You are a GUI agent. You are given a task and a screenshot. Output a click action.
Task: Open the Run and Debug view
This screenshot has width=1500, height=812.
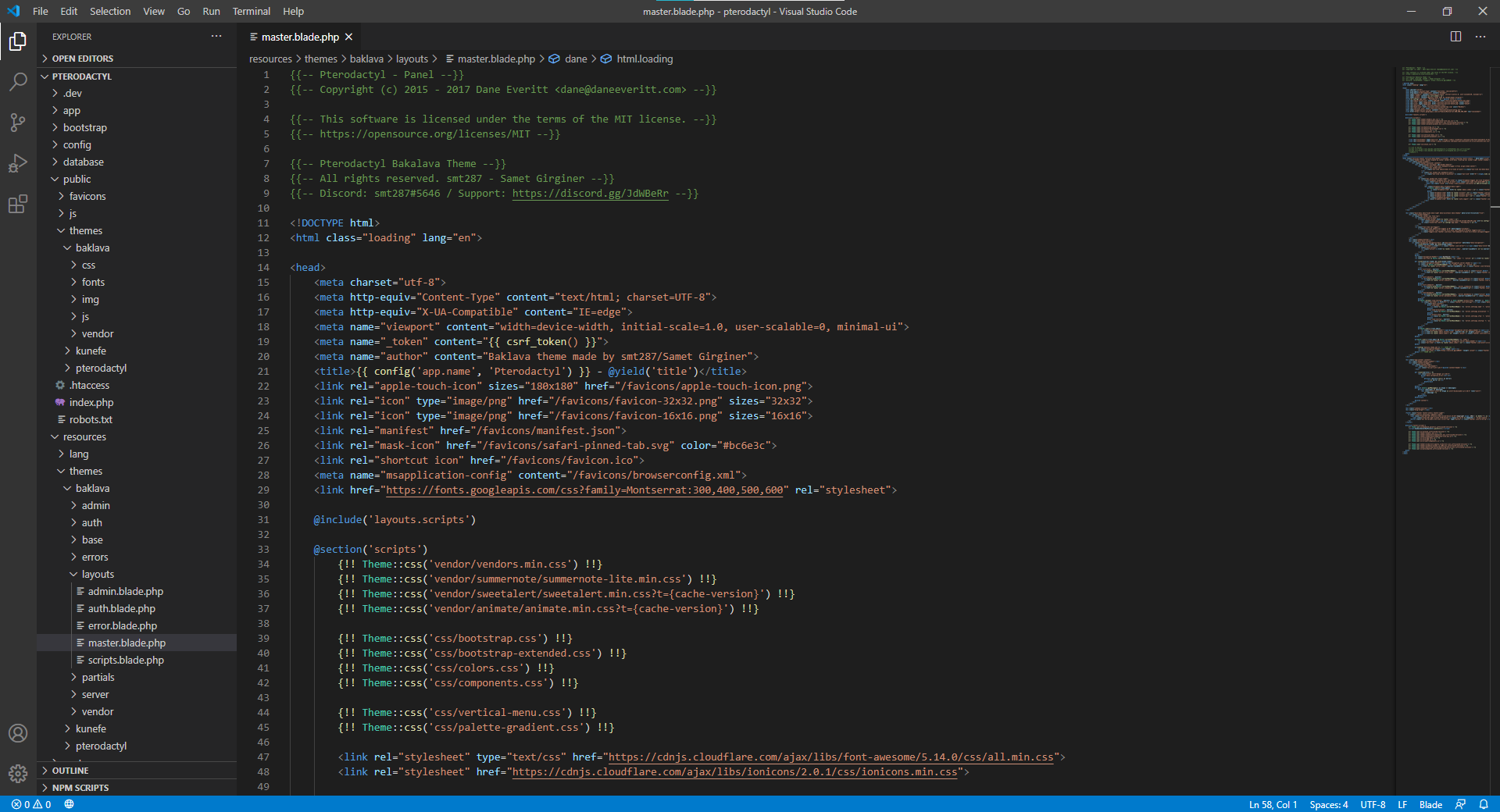coord(18,163)
